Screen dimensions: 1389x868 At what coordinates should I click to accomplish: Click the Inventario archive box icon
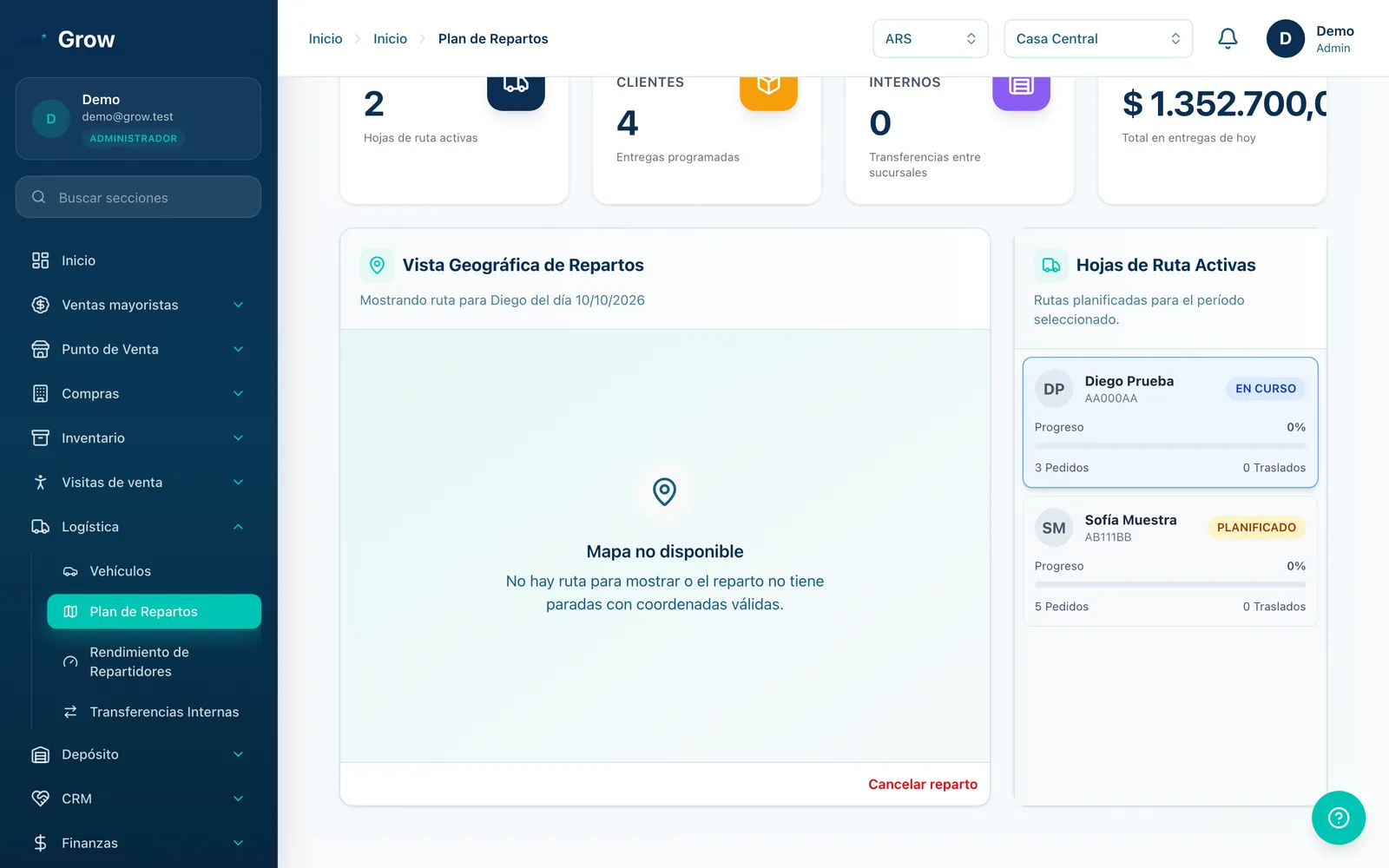coord(40,437)
